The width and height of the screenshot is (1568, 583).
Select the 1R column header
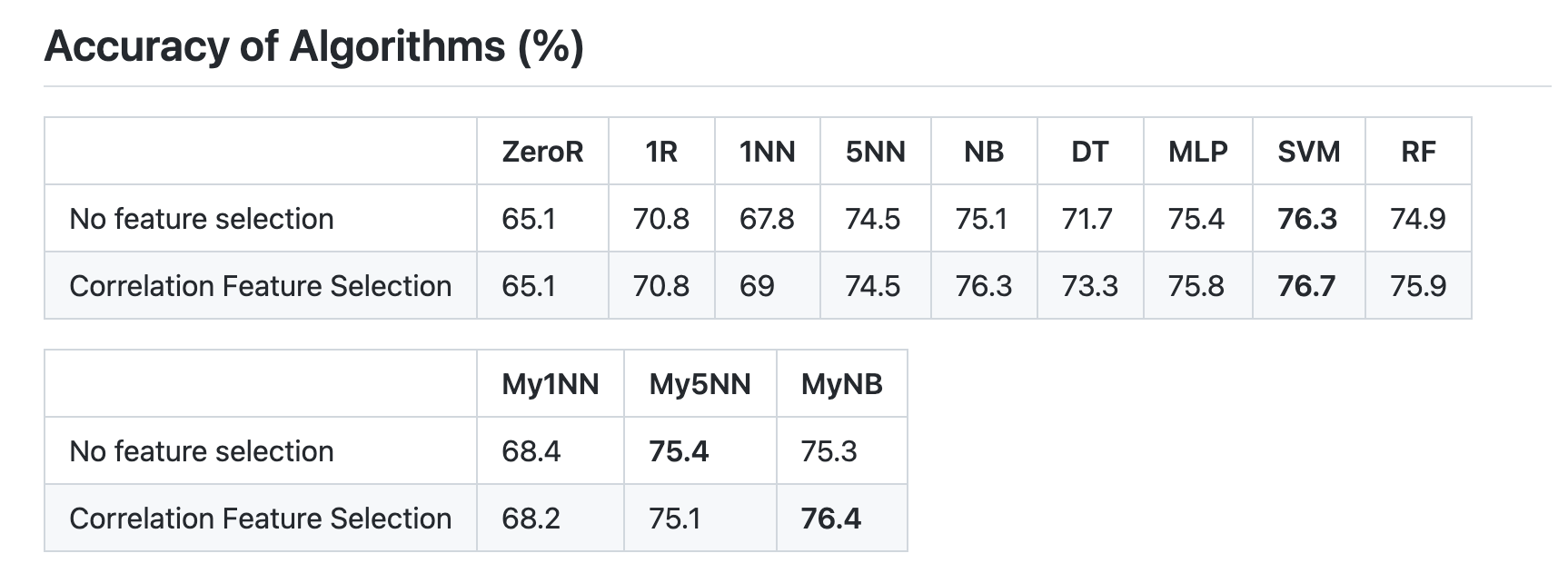click(x=661, y=152)
